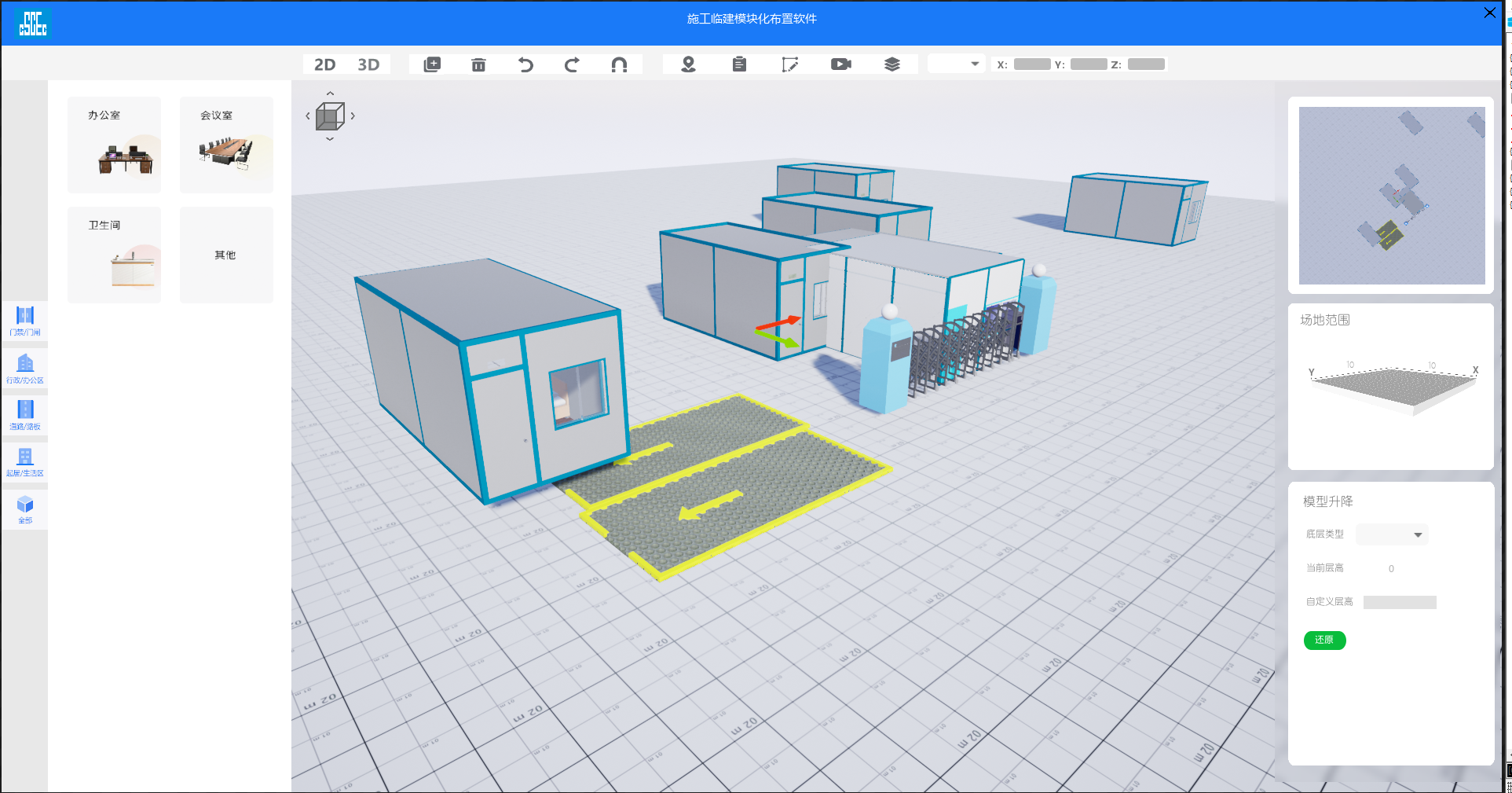
Task: Click the area edit drawing icon
Action: [x=790, y=64]
